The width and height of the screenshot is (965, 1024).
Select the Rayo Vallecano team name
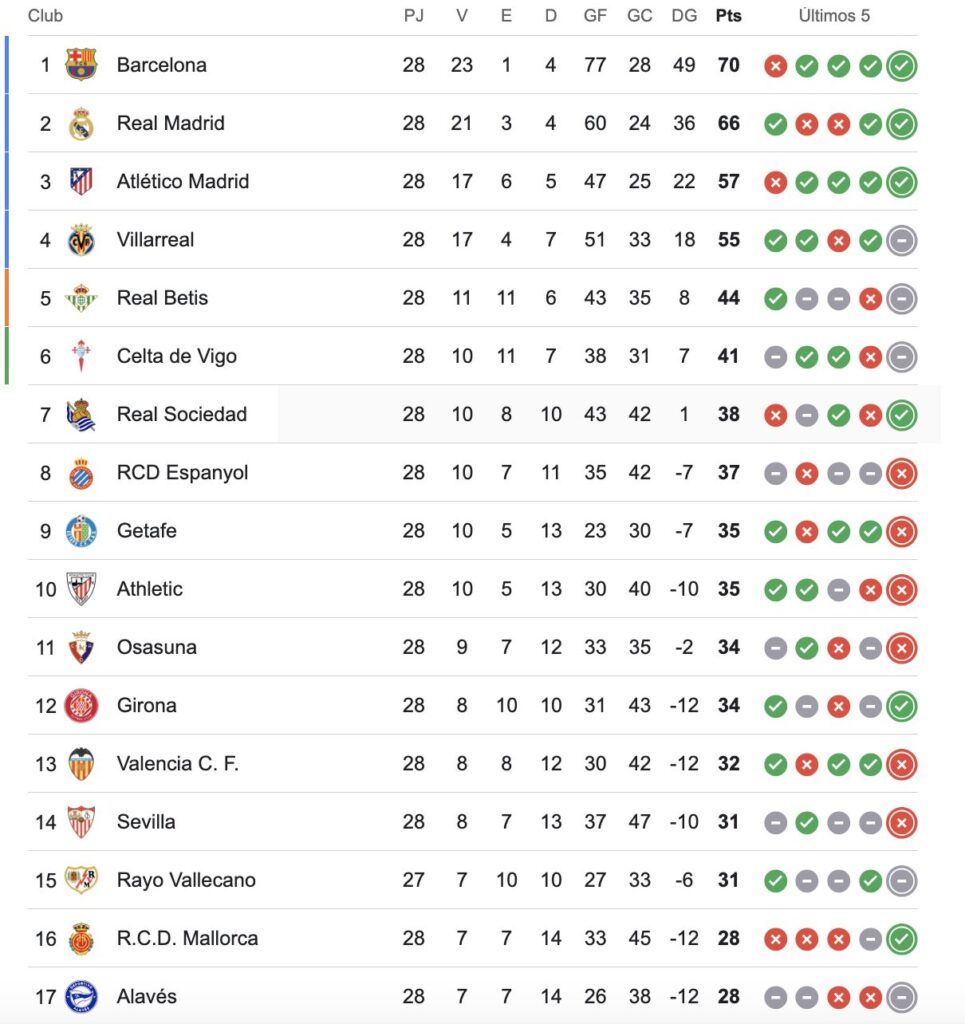click(186, 880)
